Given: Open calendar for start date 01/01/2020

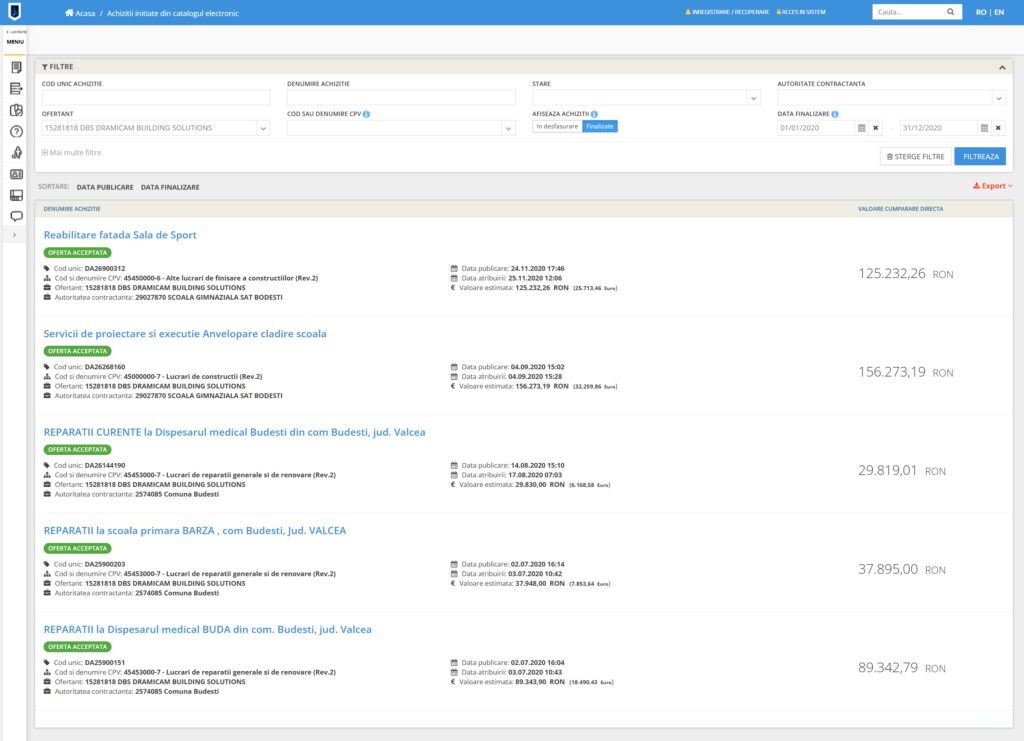Looking at the screenshot, I should [x=862, y=128].
